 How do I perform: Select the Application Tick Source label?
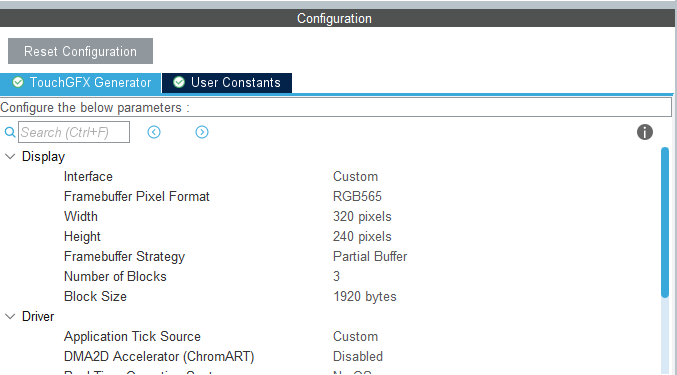132,337
